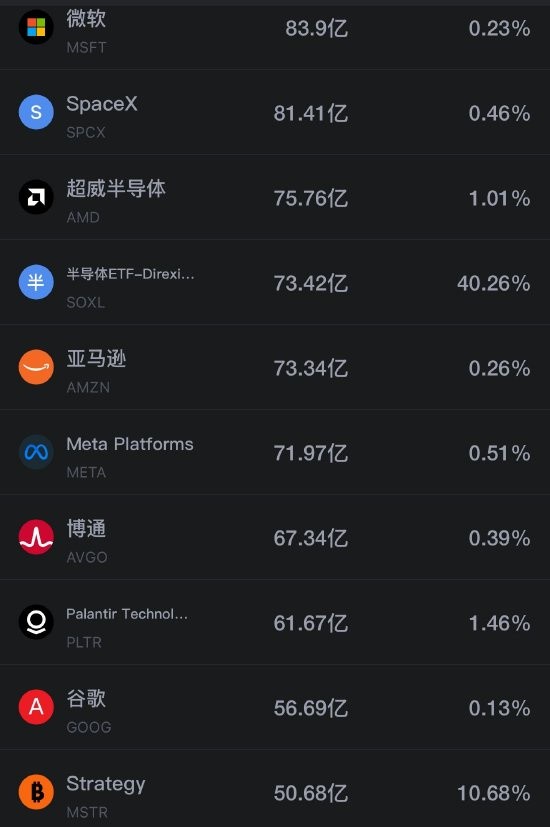Open the Palantir Technol... row title
The image size is (550, 827).
127,614
